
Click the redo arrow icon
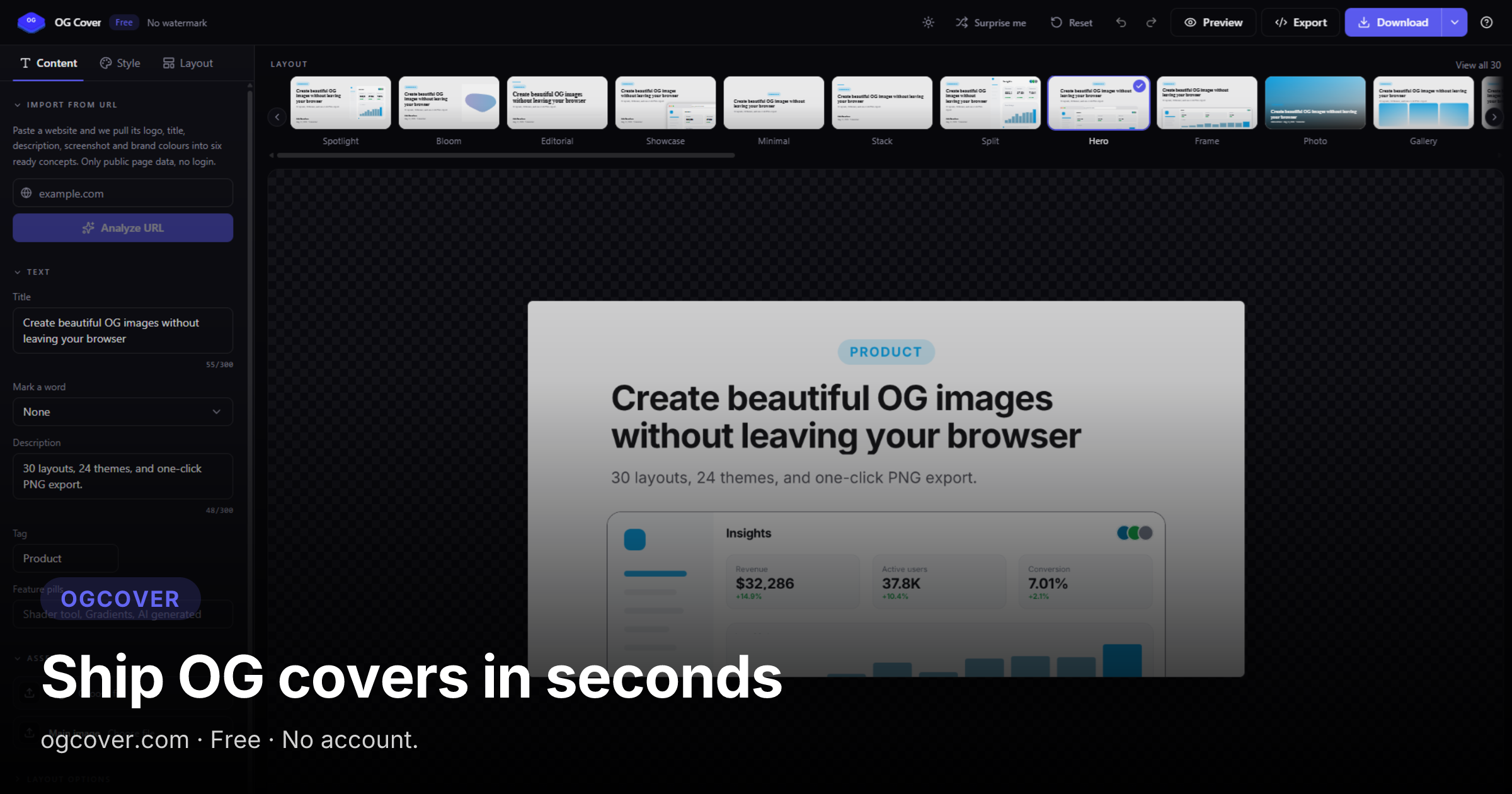(x=1151, y=23)
